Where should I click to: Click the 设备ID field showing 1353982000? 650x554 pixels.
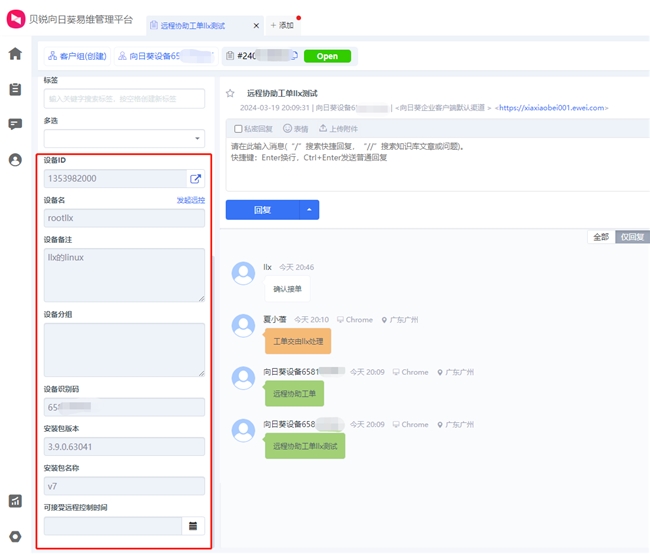[115, 179]
